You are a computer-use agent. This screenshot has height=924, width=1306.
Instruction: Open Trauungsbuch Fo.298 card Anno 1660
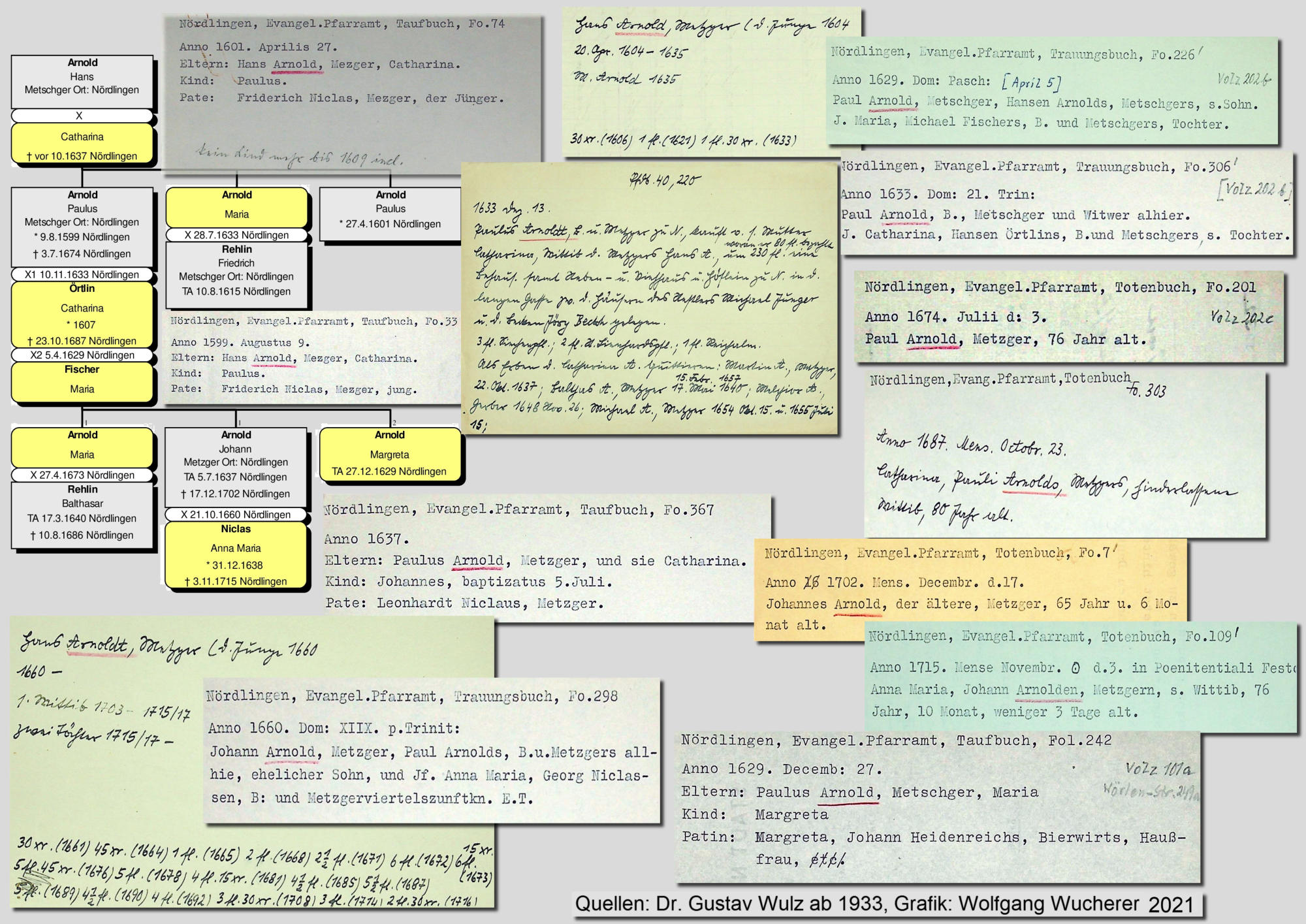point(431,750)
